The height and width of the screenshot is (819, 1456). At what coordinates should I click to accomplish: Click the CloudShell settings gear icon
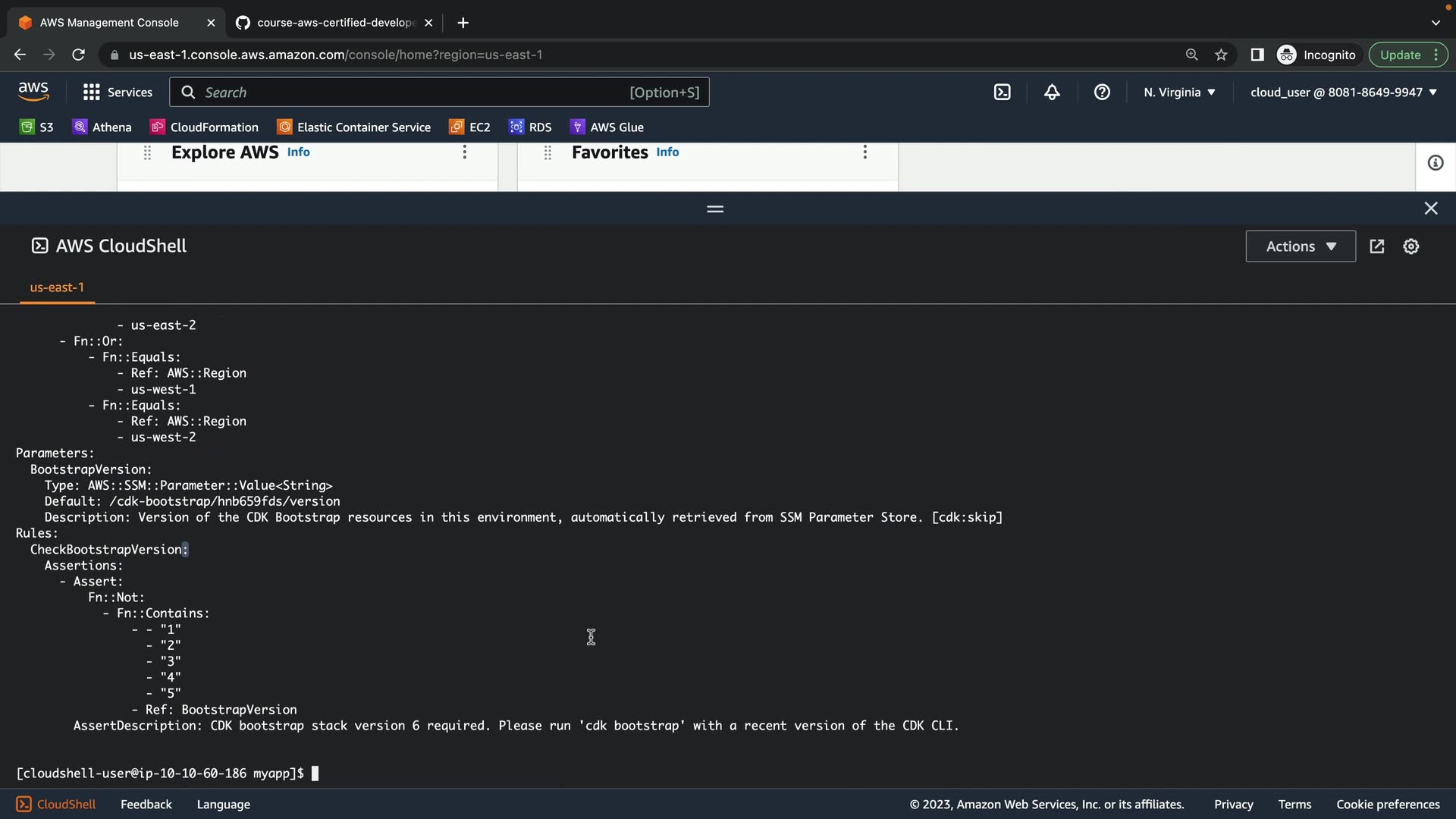tap(1410, 246)
